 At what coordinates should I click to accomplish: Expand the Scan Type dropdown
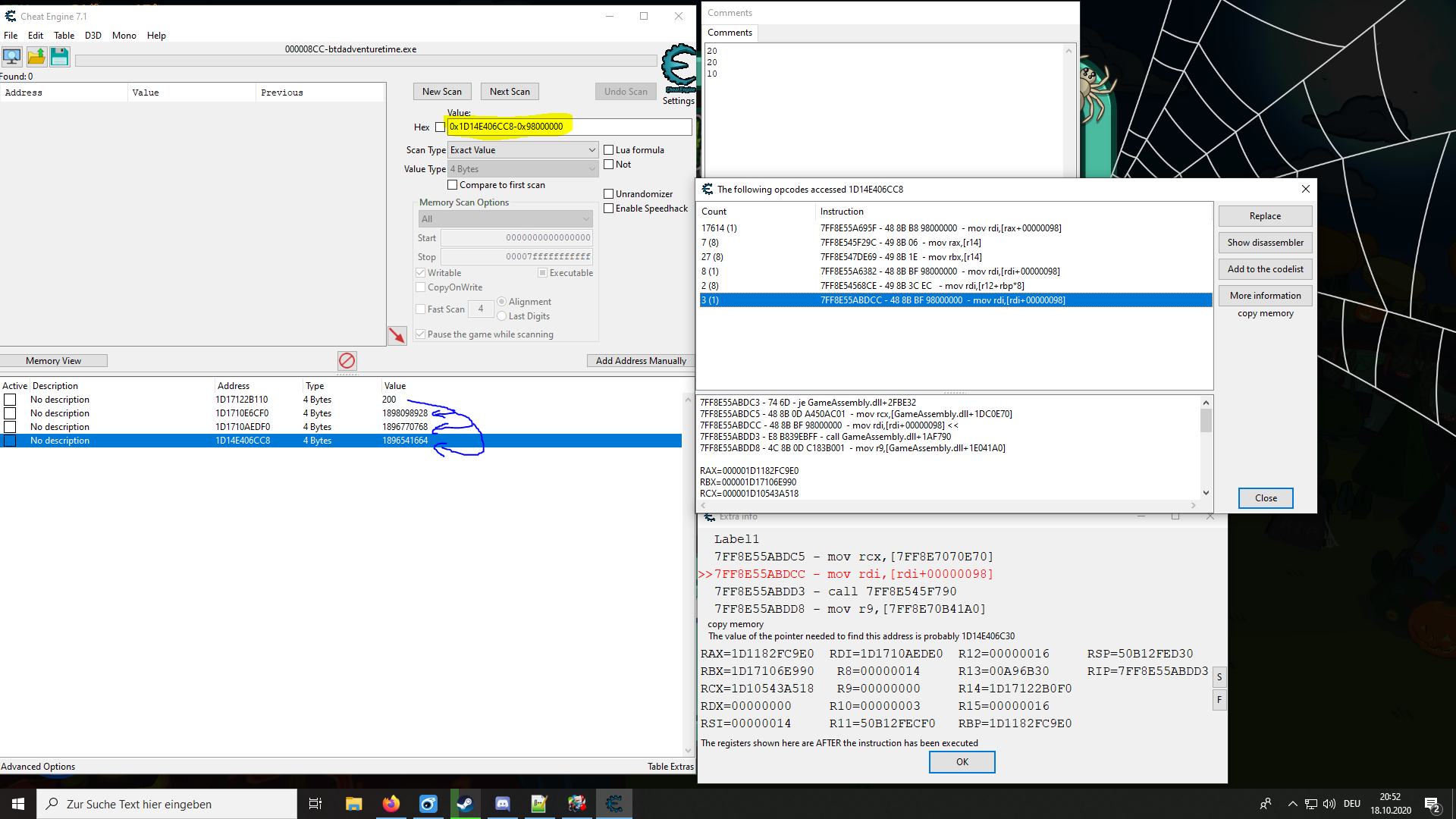click(x=522, y=150)
